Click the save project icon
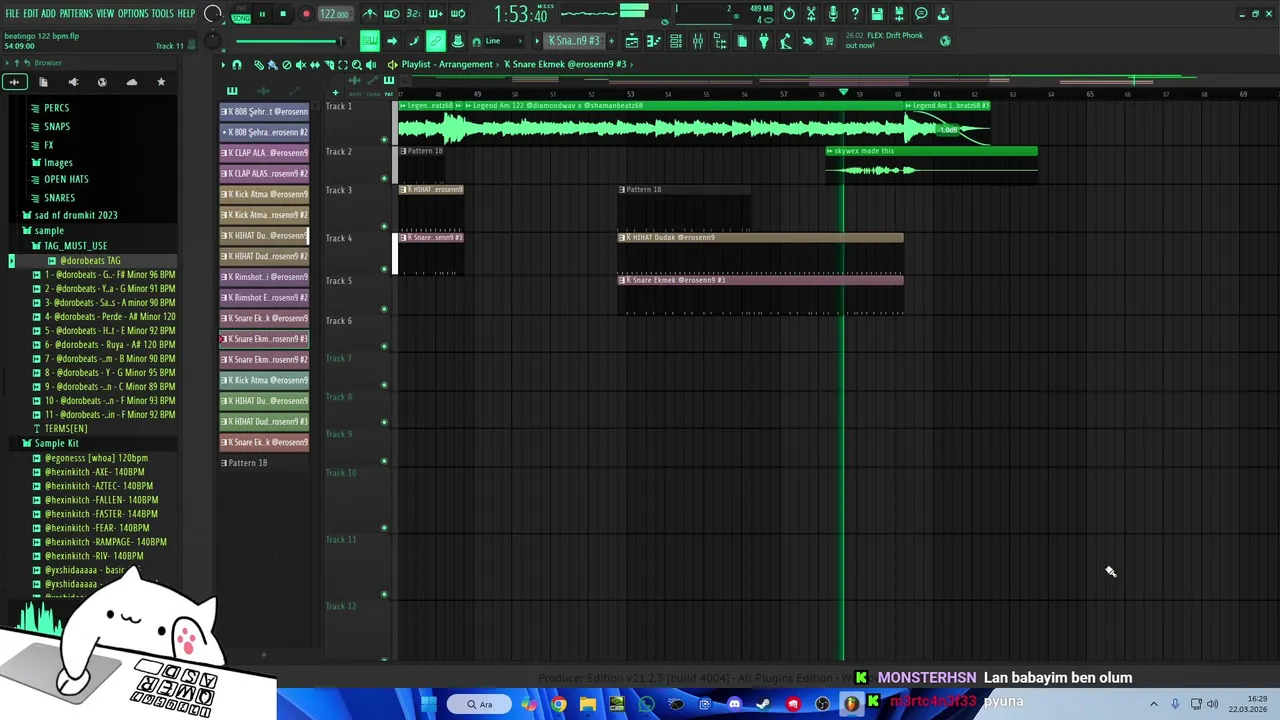This screenshot has width=1280, height=720. tap(877, 14)
